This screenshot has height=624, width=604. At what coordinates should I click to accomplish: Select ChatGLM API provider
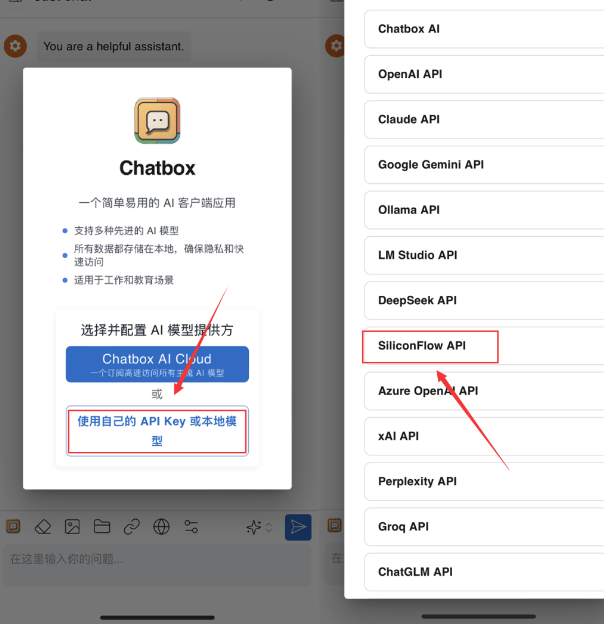click(x=484, y=572)
